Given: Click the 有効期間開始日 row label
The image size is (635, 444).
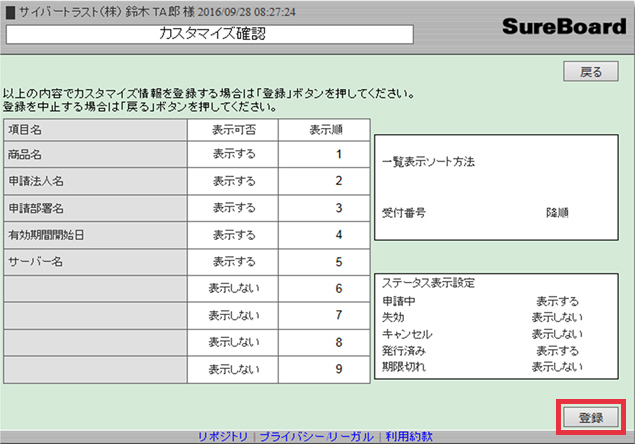Looking at the screenshot, I should tap(45, 235).
